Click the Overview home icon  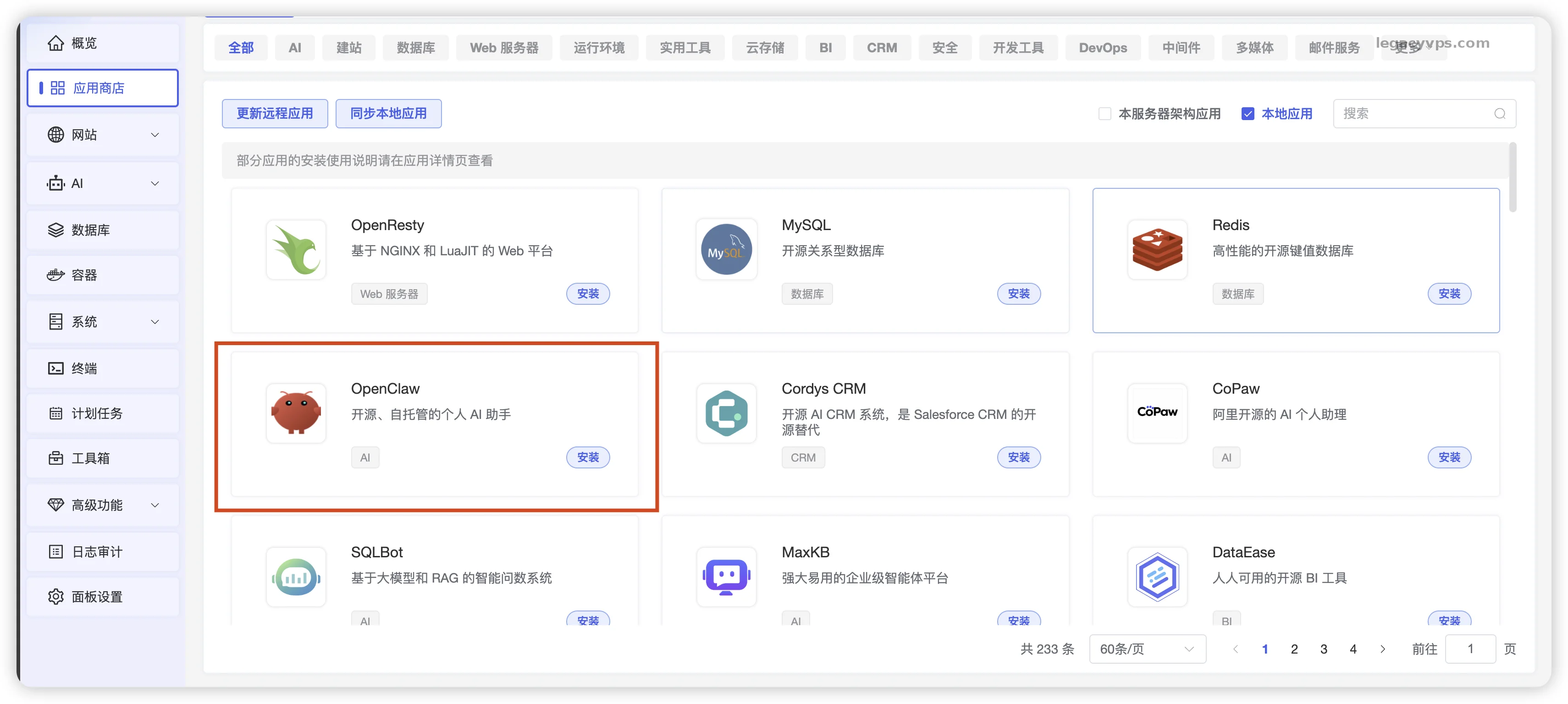tap(55, 43)
